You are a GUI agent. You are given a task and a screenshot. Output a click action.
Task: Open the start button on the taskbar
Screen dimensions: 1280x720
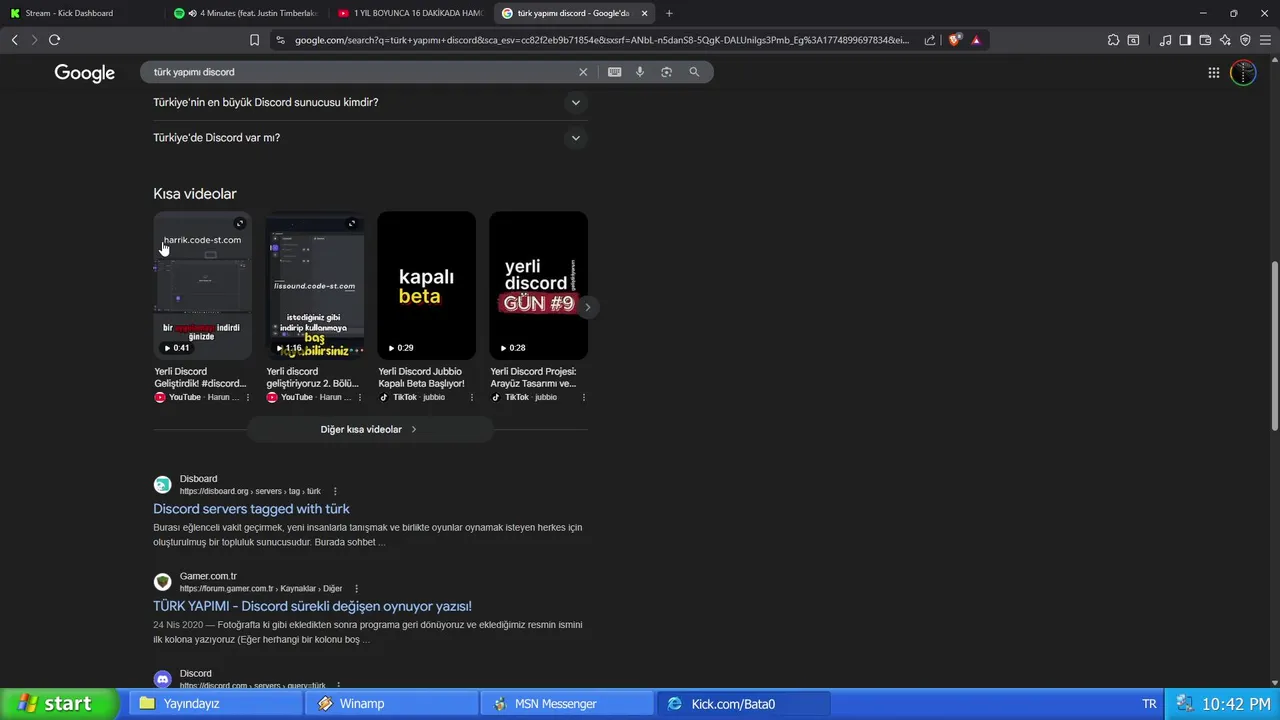pyautogui.click(x=59, y=703)
